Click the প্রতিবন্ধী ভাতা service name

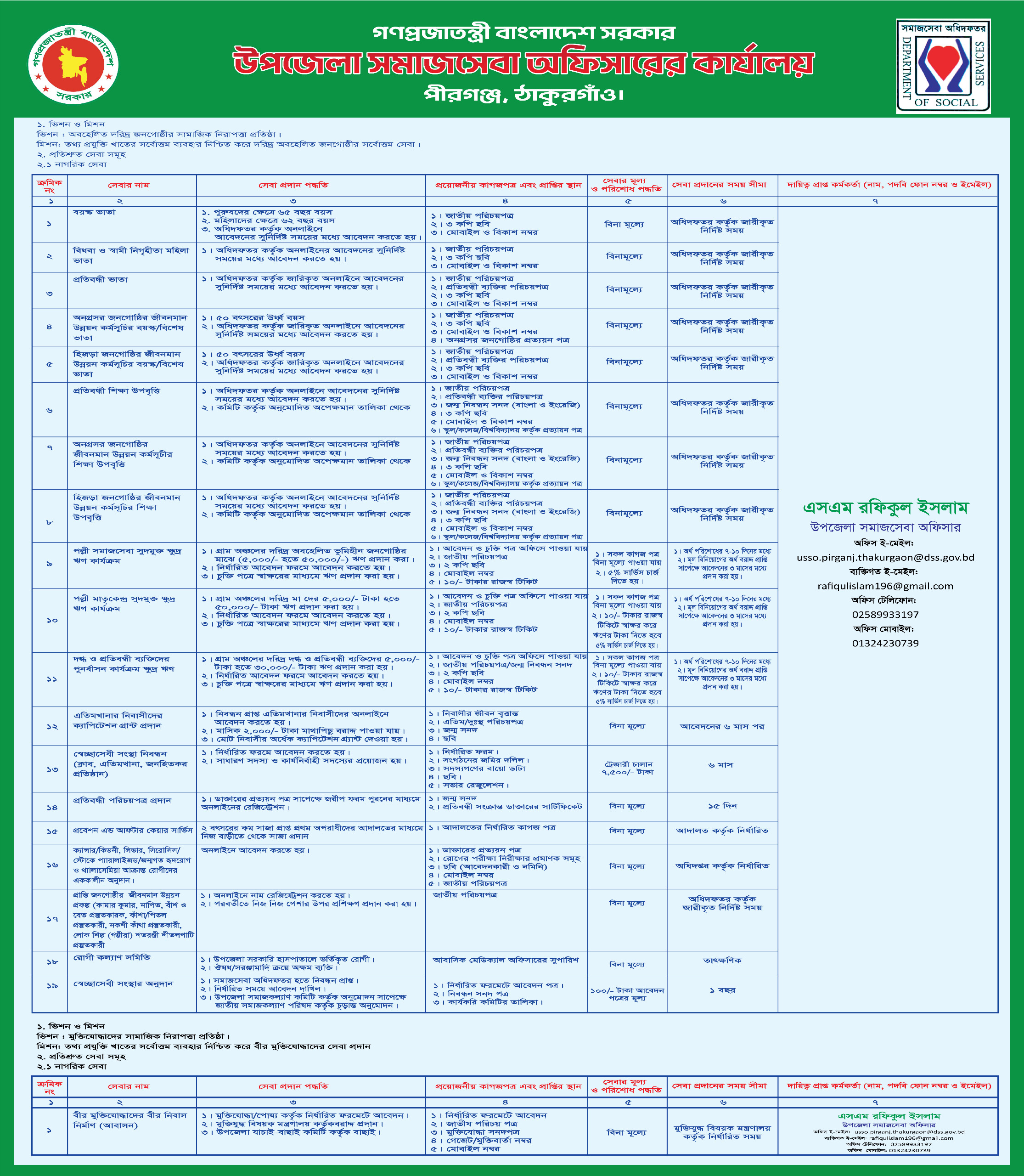(101, 280)
